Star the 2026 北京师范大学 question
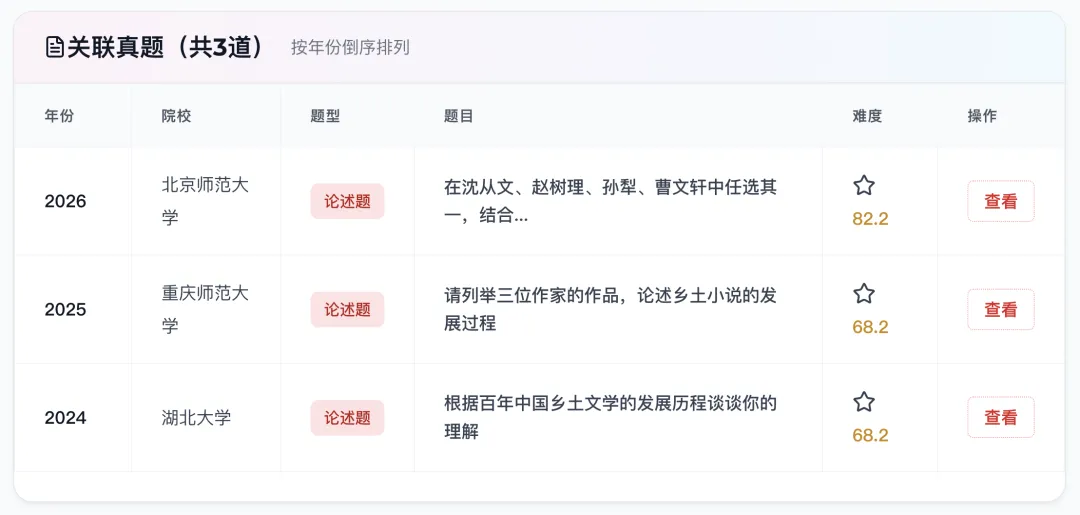Image resolution: width=1080 pixels, height=515 pixels. (864, 185)
